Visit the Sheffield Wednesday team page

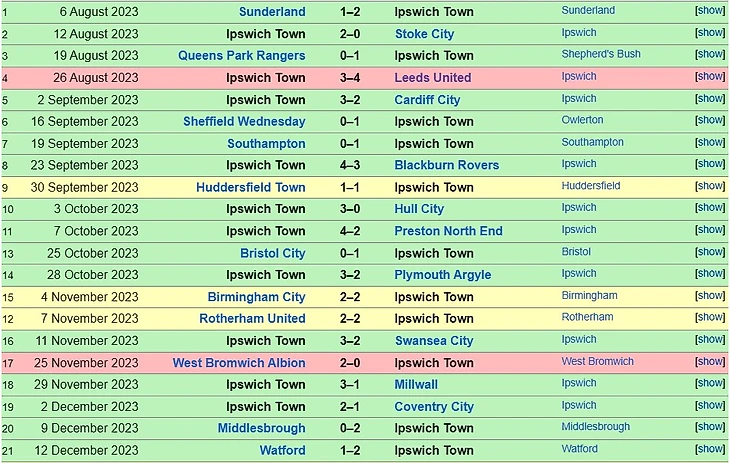point(244,122)
